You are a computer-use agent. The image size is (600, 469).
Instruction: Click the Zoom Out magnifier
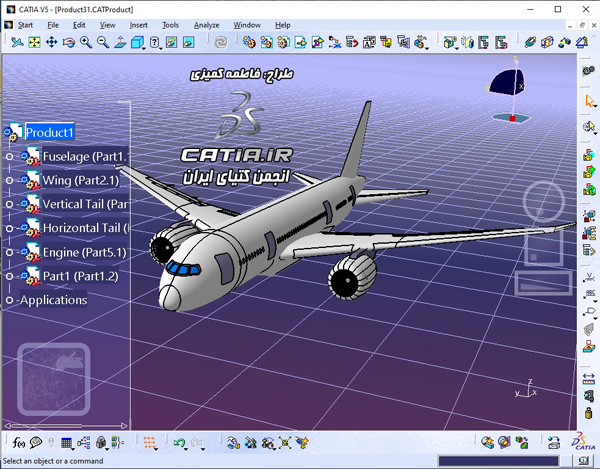click(x=103, y=42)
